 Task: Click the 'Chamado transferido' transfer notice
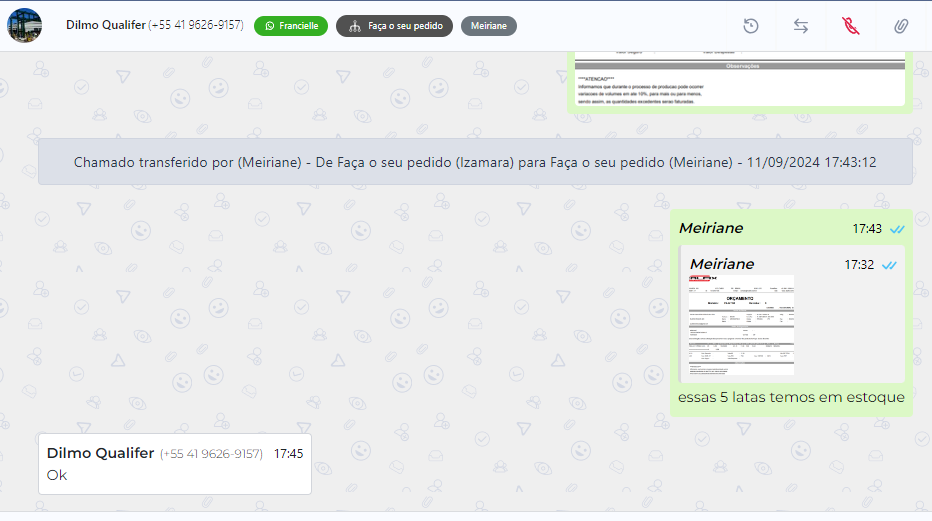tap(475, 162)
